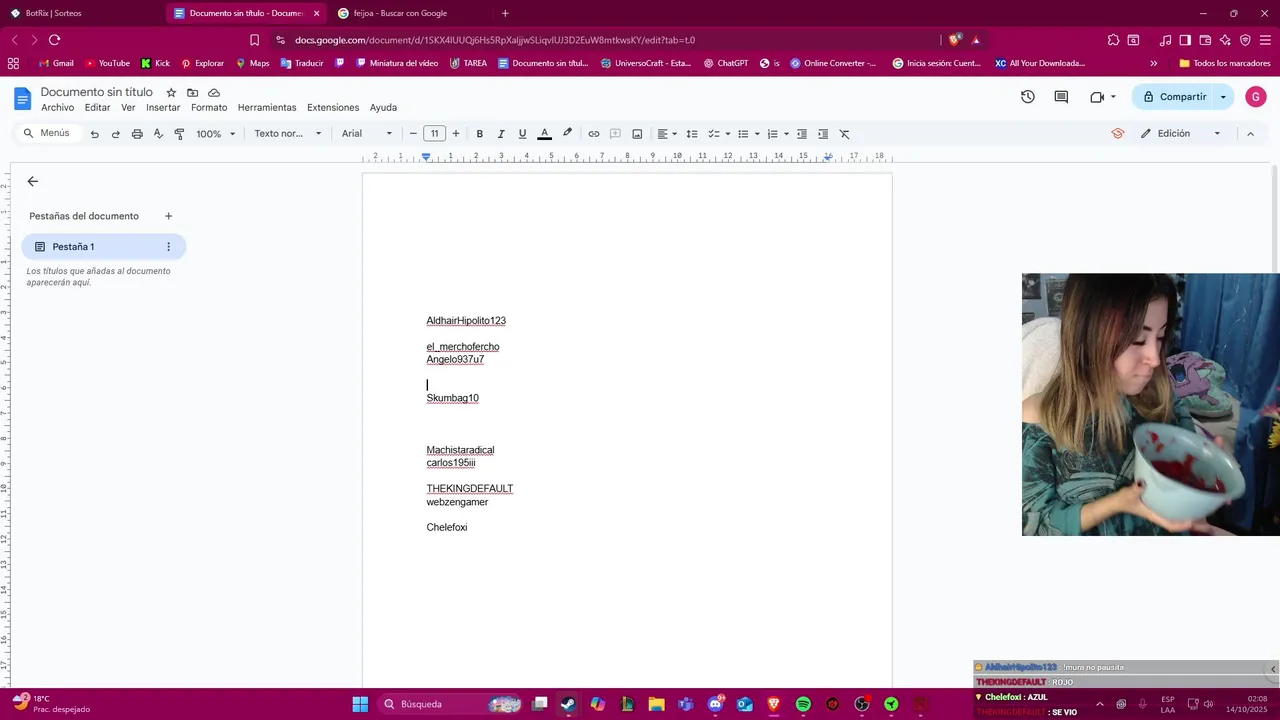Close the document tabs sidebar
The width and height of the screenshot is (1280, 720).
tap(32, 181)
